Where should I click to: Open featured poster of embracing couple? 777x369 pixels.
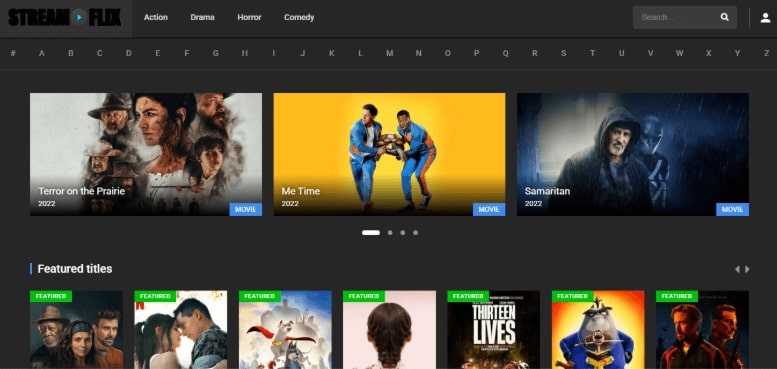point(181,330)
